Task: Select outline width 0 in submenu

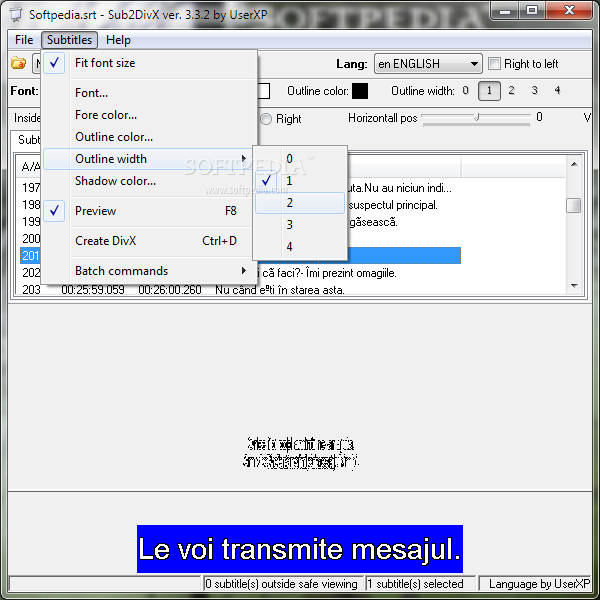Action: [300, 158]
